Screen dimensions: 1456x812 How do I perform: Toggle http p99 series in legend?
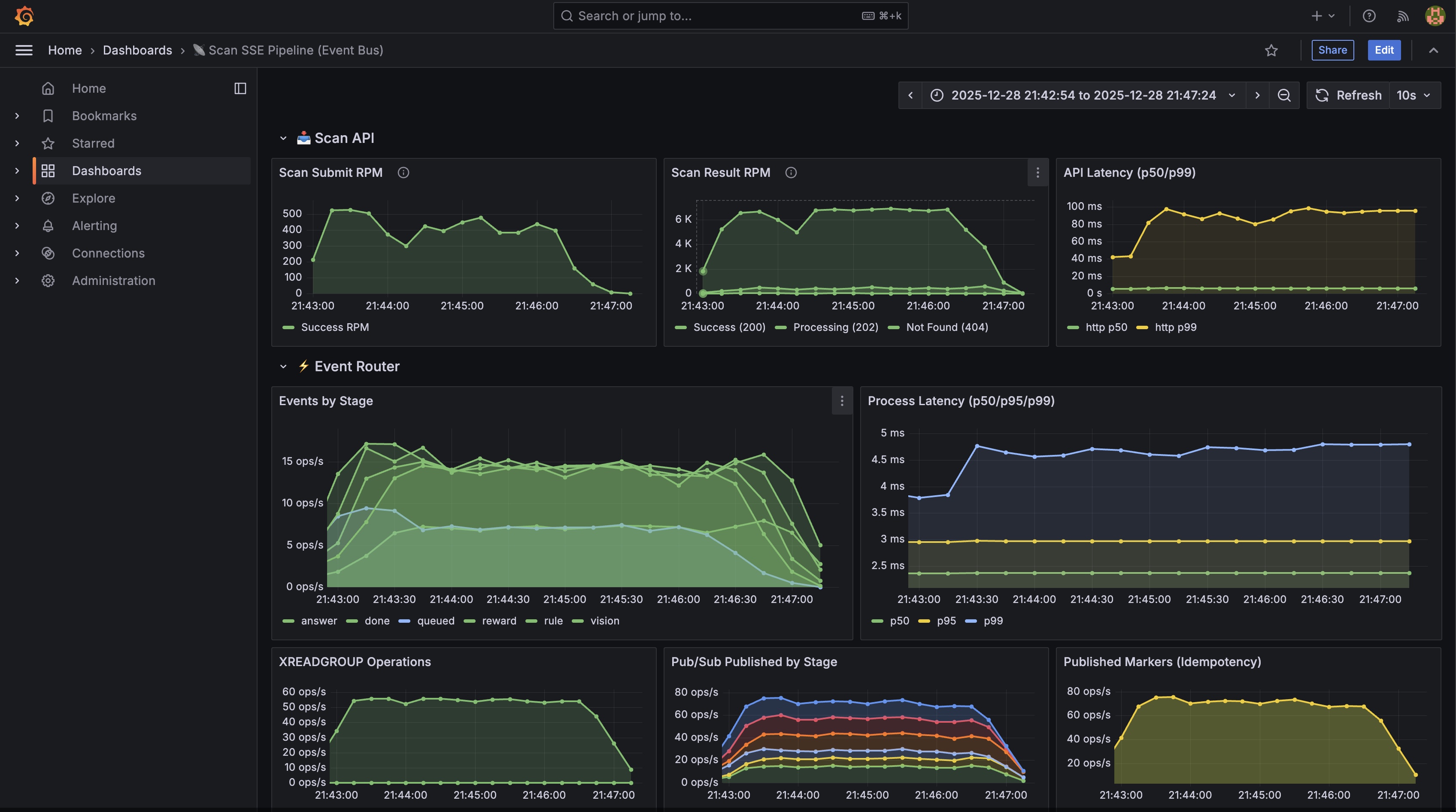[1175, 327]
